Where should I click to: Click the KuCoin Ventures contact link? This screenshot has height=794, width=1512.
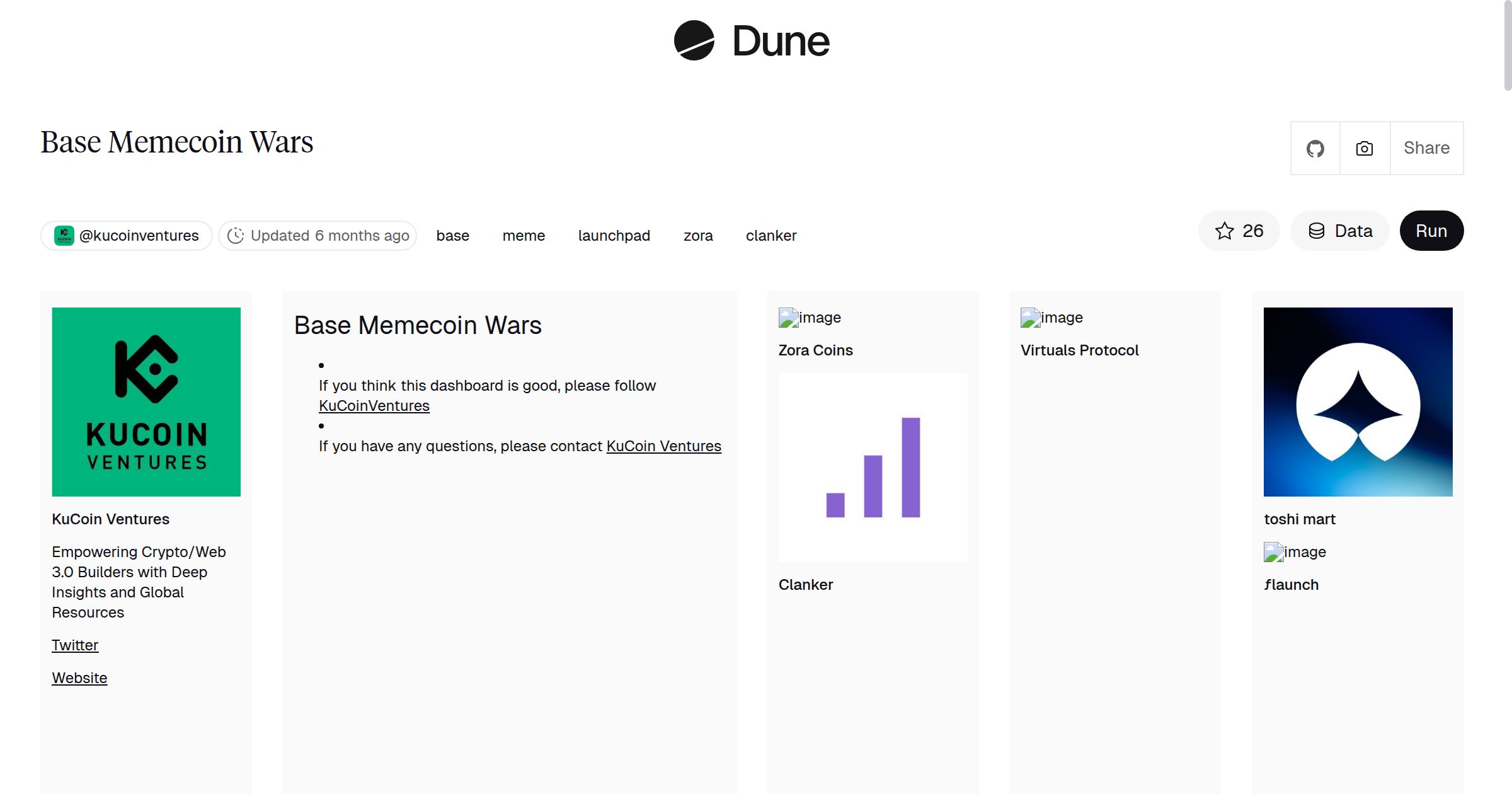click(x=663, y=446)
